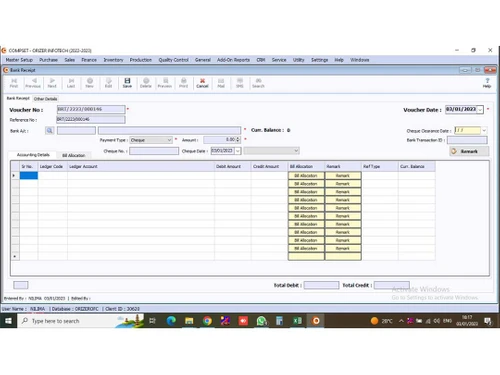Open Calculator from the taskbar

pos(279,321)
